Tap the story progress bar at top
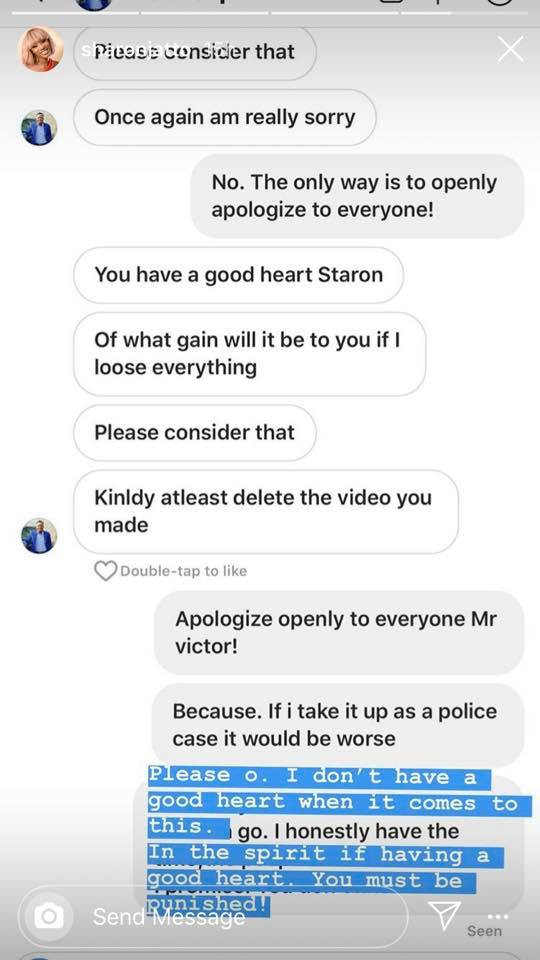This screenshot has height=960, width=540. 269,12
